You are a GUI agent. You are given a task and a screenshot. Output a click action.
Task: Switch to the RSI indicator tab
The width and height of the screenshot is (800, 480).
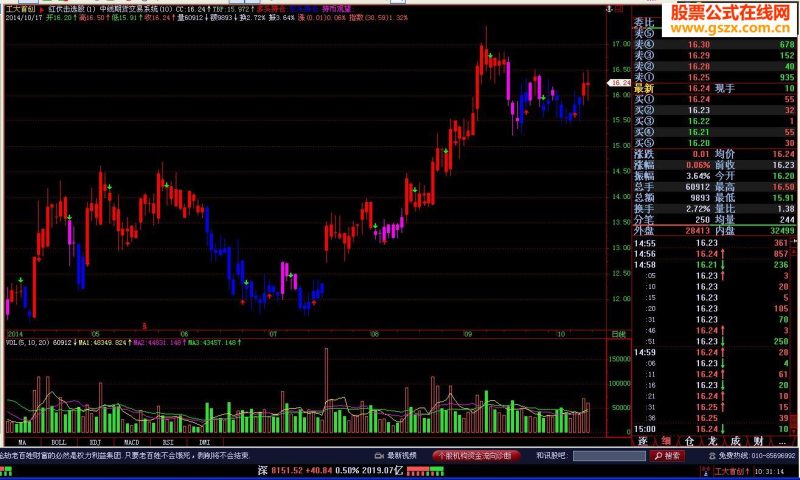[x=168, y=442]
